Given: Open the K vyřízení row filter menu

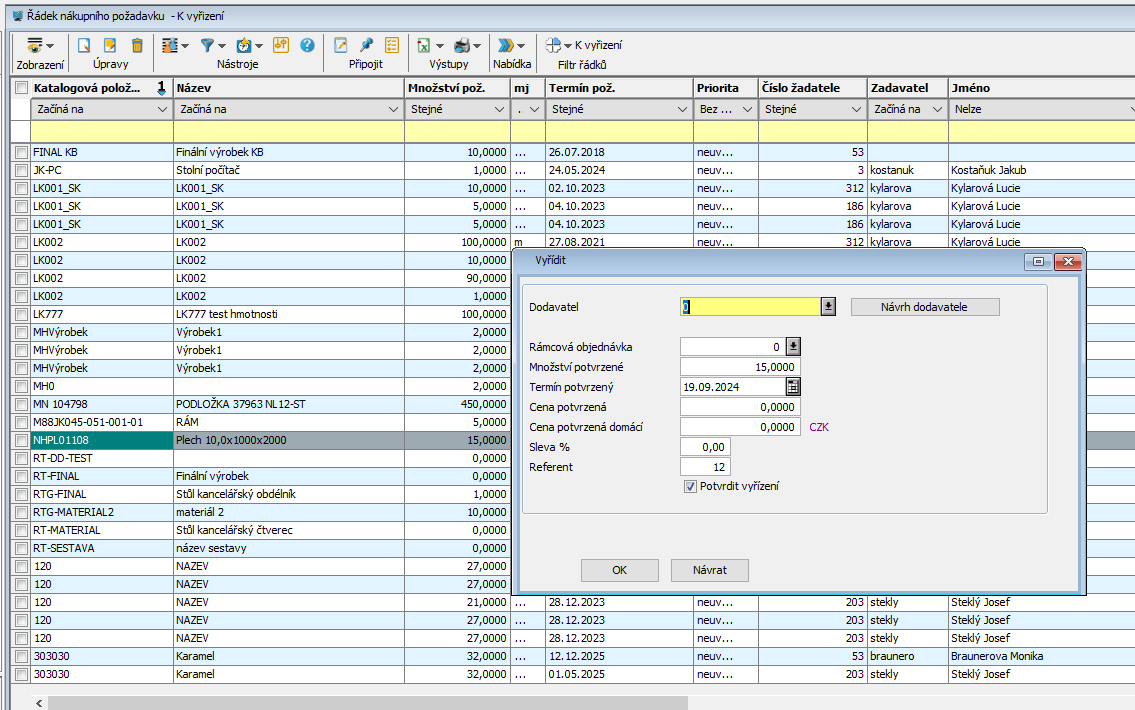Looking at the screenshot, I should [585, 45].
